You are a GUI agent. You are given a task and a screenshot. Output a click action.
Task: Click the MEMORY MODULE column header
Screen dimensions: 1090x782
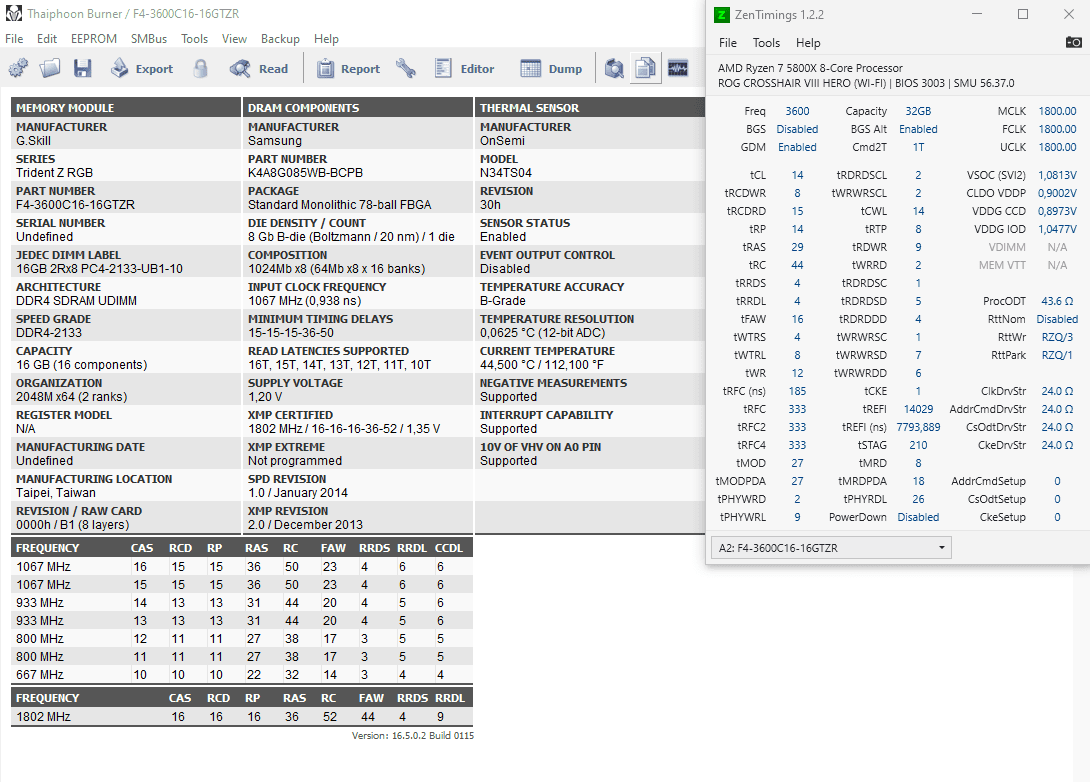125,108
